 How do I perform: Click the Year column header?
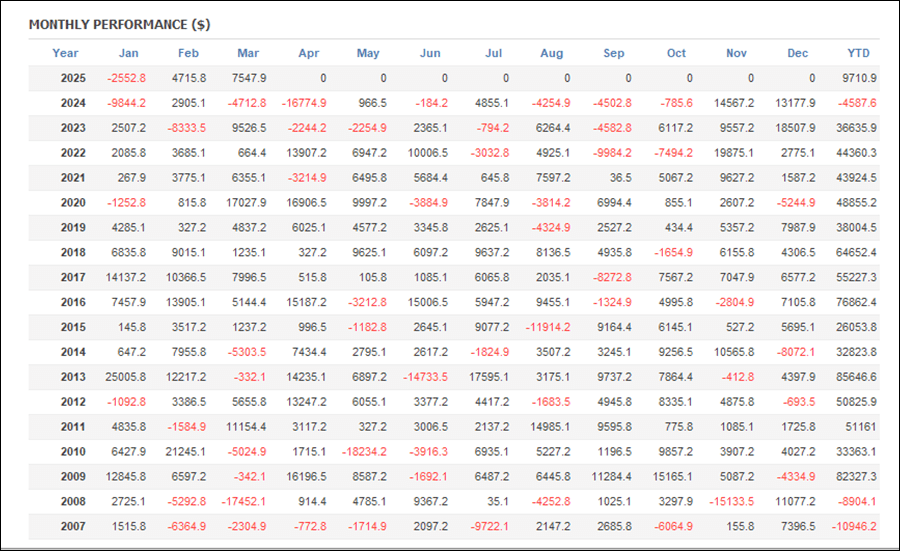(65, 53)
